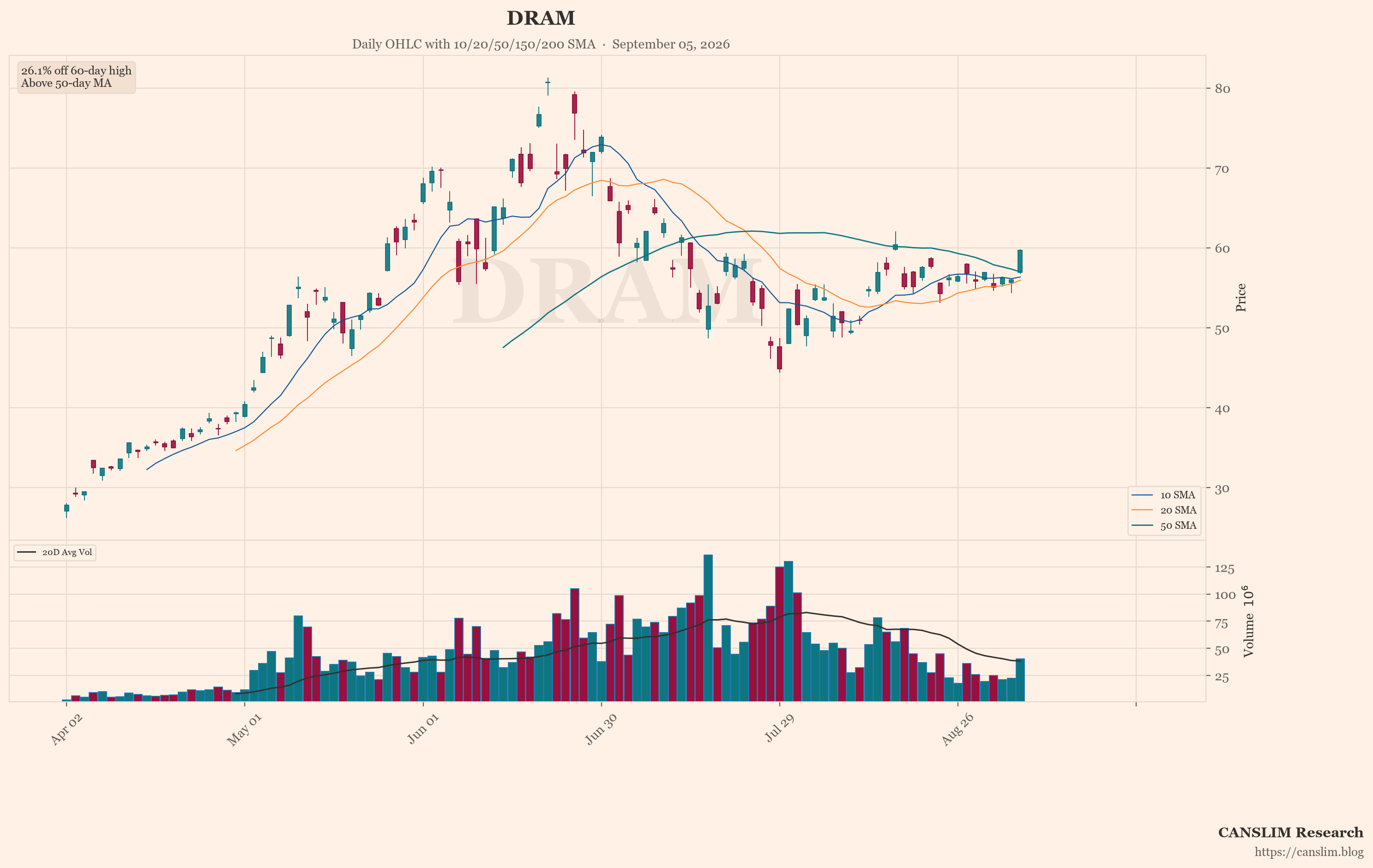Click the price axis label 70
The width and height of the screenshot is (1373, 868).
(x=1222, y=169)
